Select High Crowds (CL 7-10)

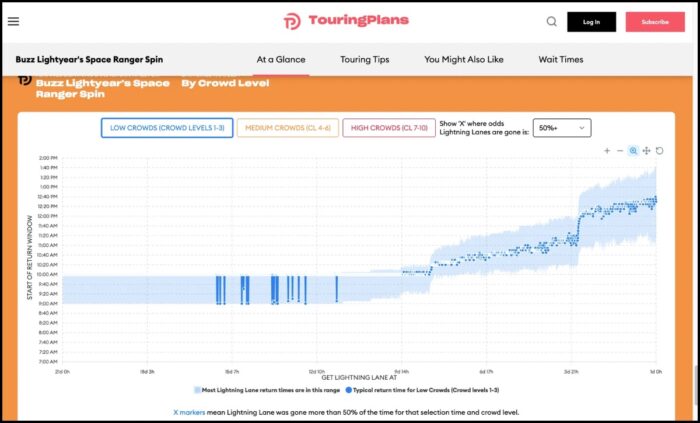tap(389, 128)
